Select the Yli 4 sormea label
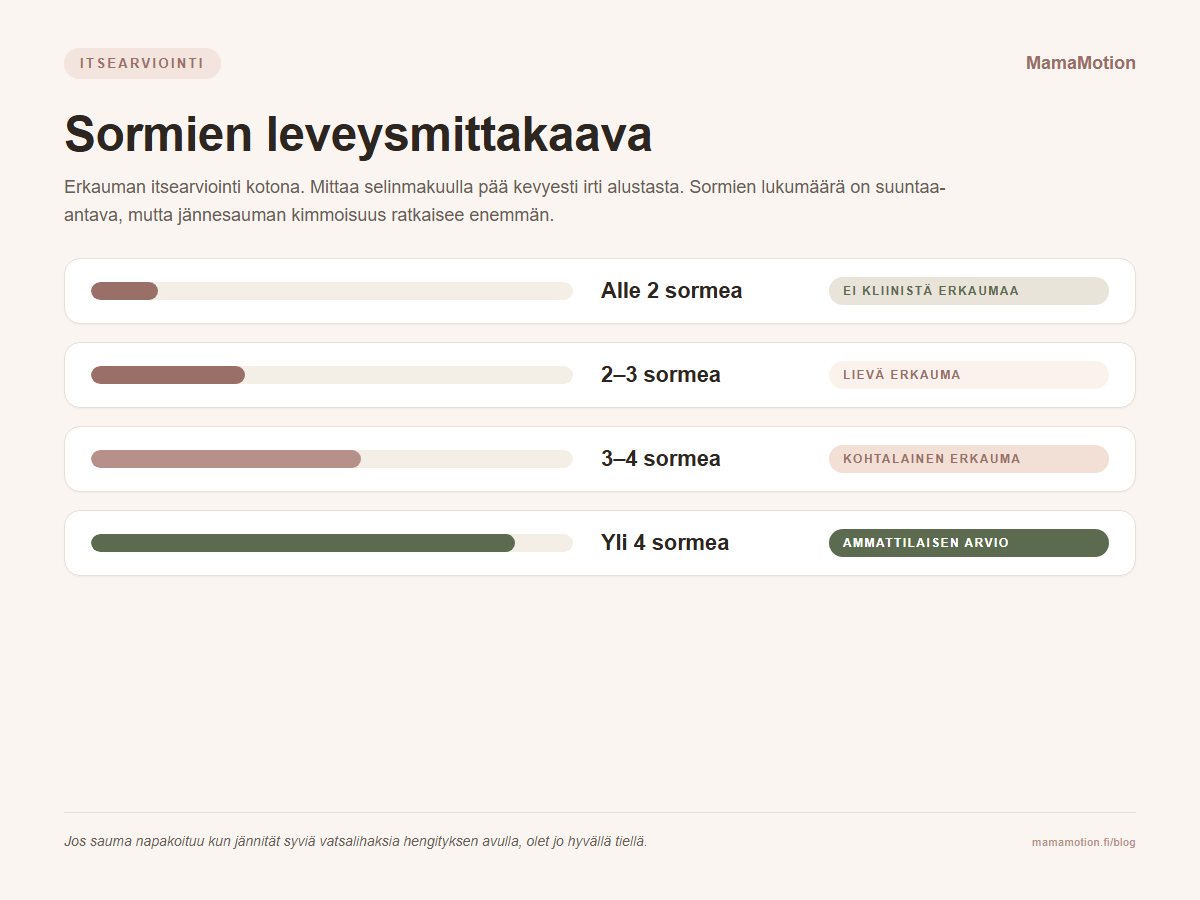 (x=664, y=543)
